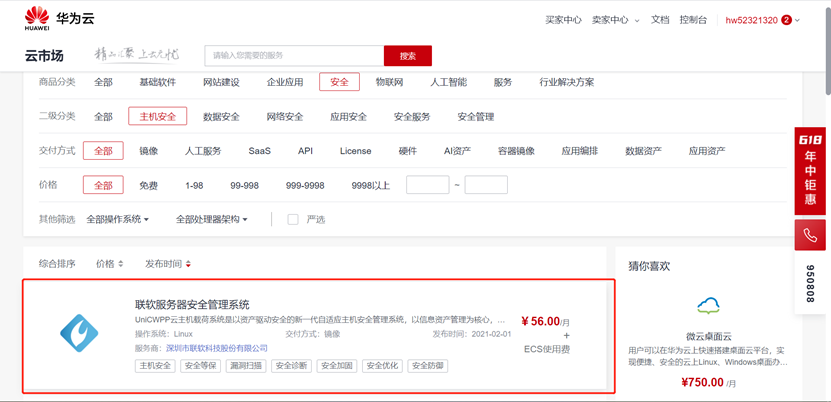This screenshot has height=402, width=831.
Task: Open the 卖家中心 dropdown menu
Action: (615, 20)
